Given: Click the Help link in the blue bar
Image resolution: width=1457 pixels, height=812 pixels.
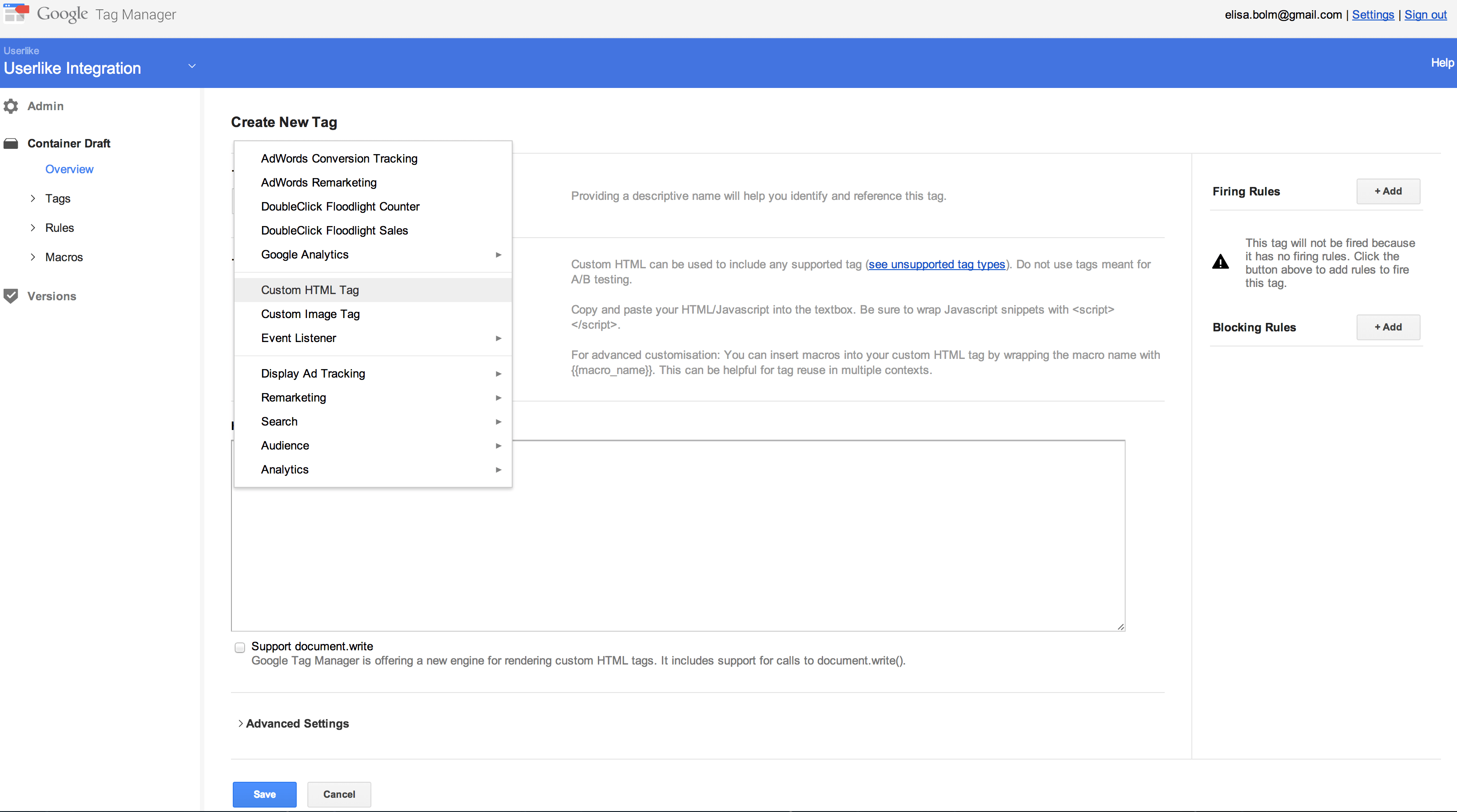Looking at the screenshot, I should pos(1442,63).
